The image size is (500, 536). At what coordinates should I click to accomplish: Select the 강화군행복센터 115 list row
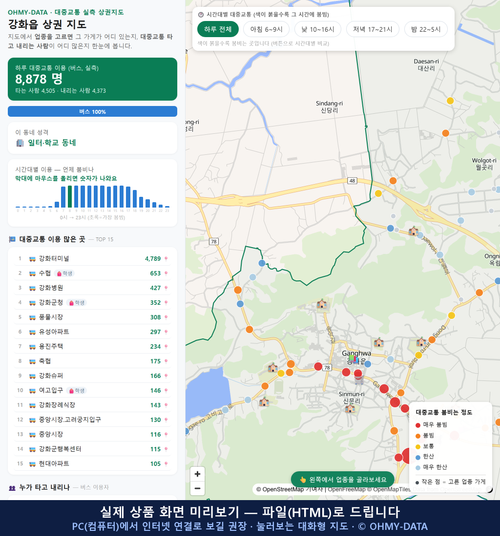pyautogui.click(x=92, y=449)
